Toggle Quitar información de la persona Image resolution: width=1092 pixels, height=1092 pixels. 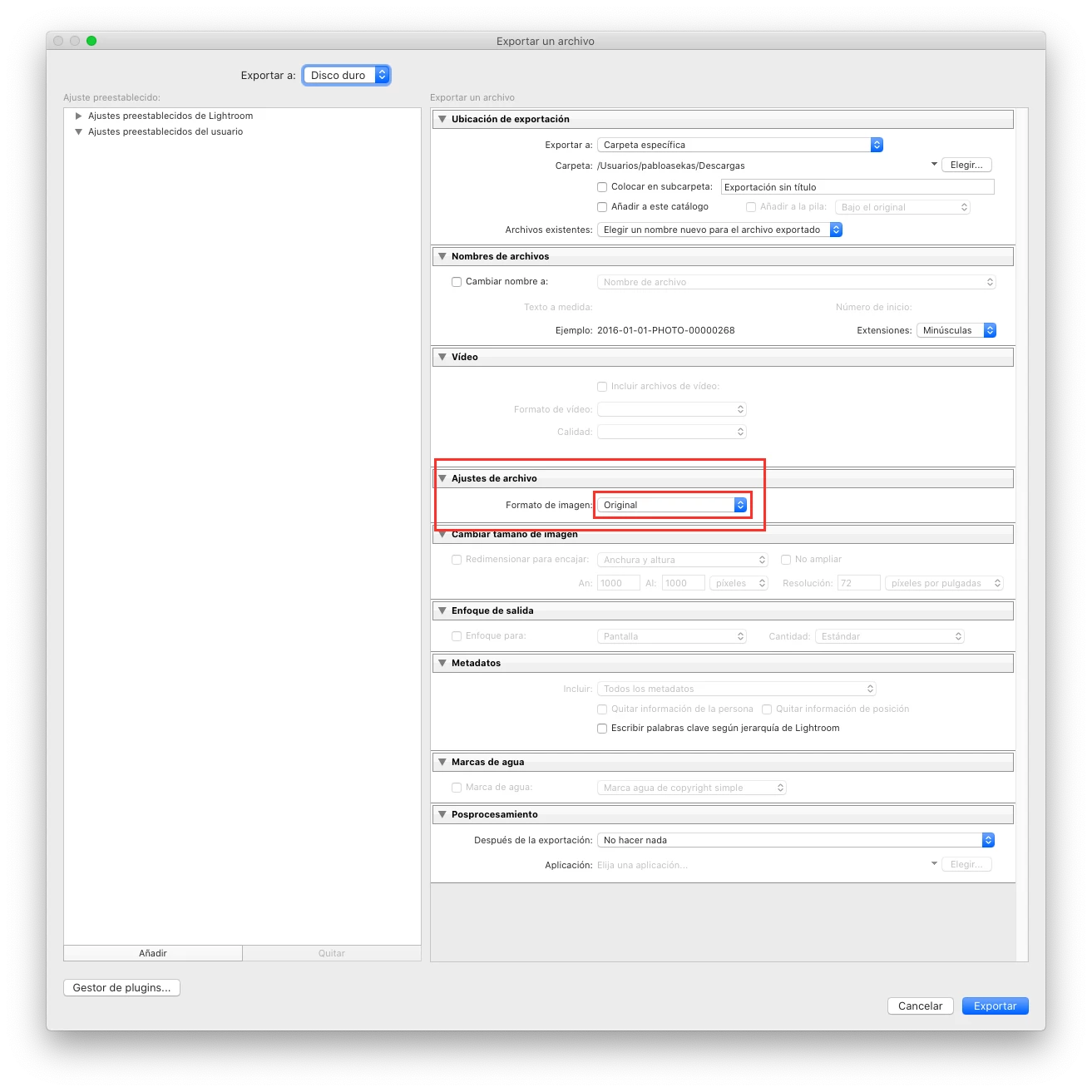click(602, 709)
